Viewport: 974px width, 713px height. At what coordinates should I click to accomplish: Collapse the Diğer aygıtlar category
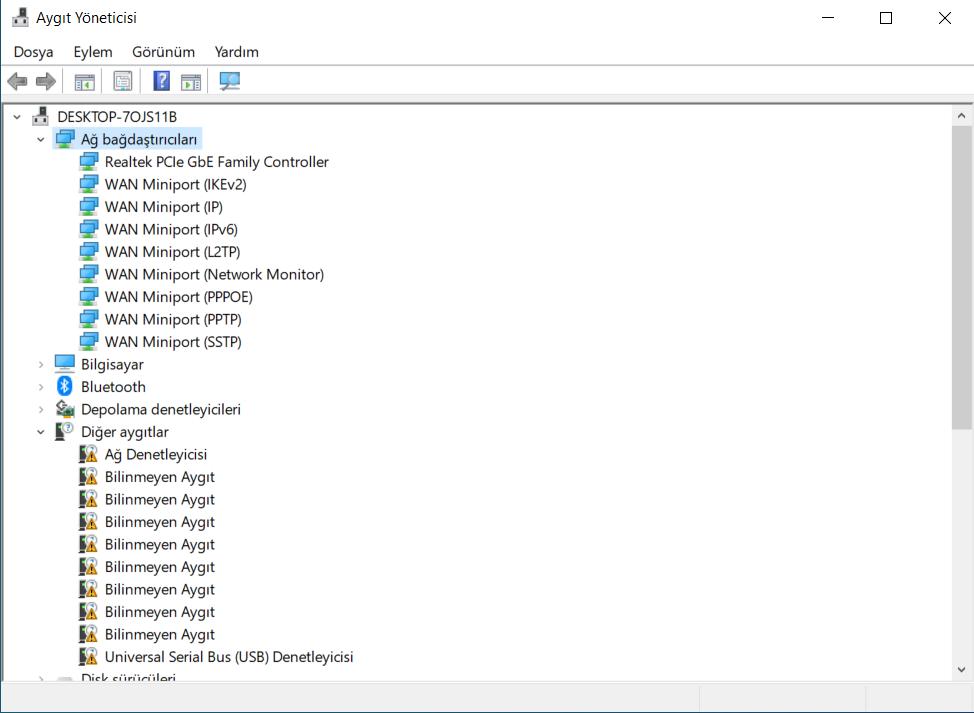point(41,432)
